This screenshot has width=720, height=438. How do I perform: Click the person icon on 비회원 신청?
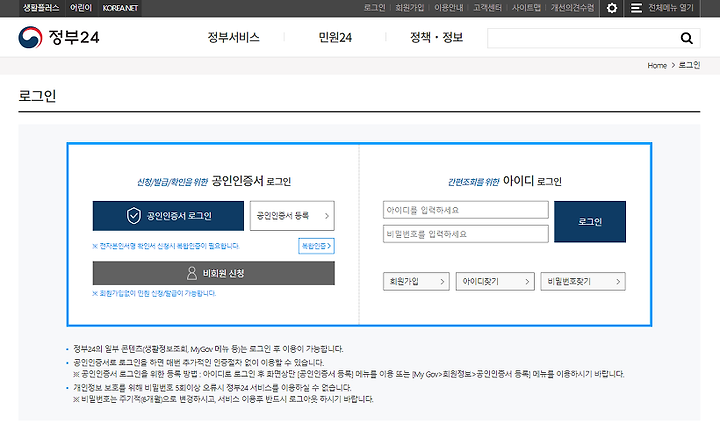click(192, 273)
